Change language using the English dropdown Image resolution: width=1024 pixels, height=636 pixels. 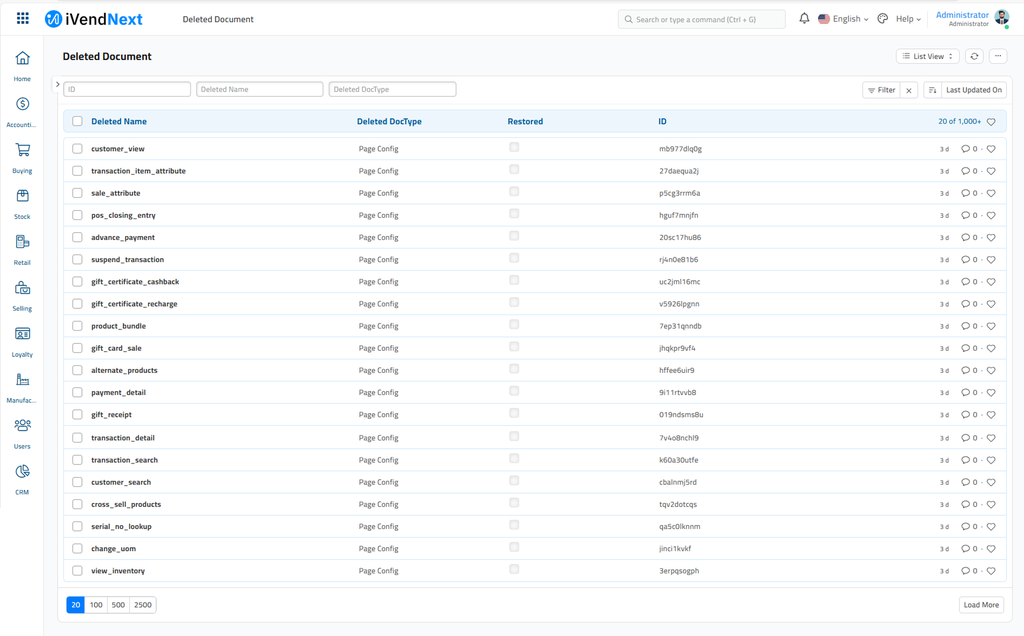[x=843, y=18]
